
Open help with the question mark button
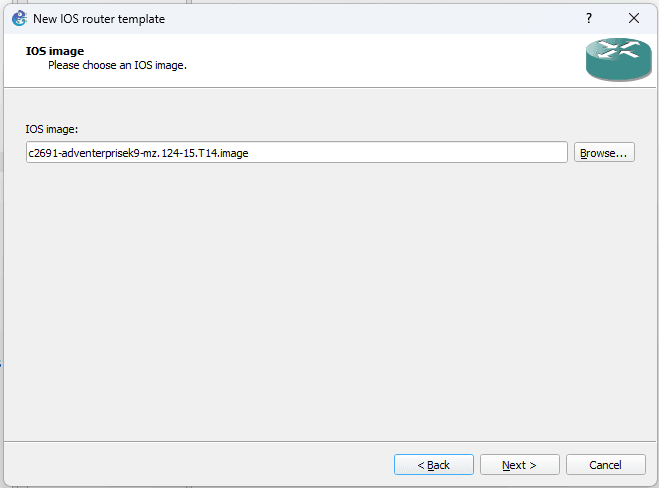[x=589, y=18]
